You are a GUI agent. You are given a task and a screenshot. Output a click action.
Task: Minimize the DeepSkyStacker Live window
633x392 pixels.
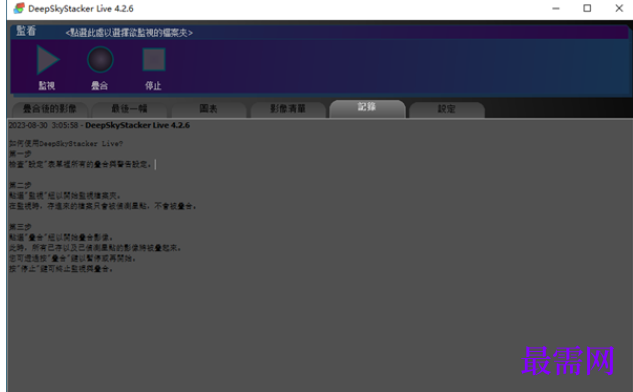pos(556,8)
